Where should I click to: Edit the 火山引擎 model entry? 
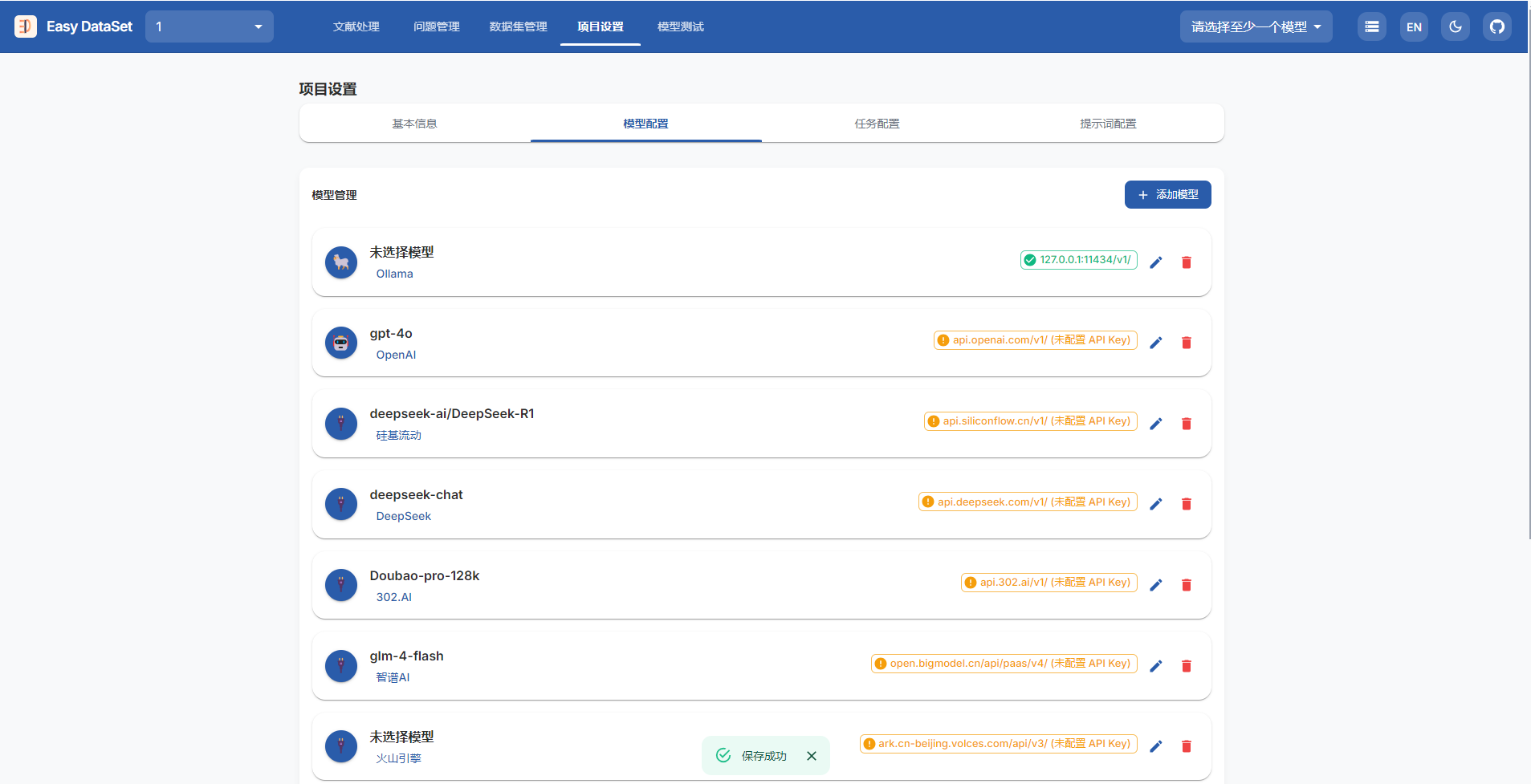pos(1156,746)
